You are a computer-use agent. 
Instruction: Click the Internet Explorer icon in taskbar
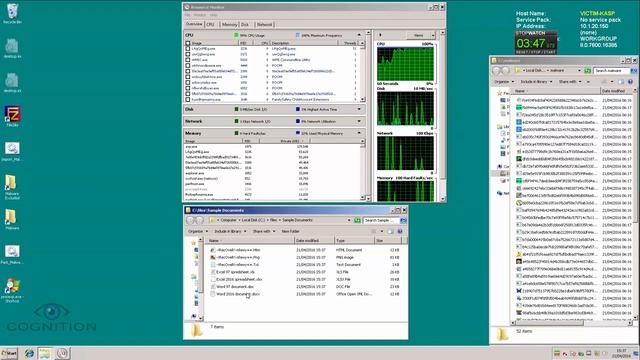pyautogui.click(x=29, y=353)
